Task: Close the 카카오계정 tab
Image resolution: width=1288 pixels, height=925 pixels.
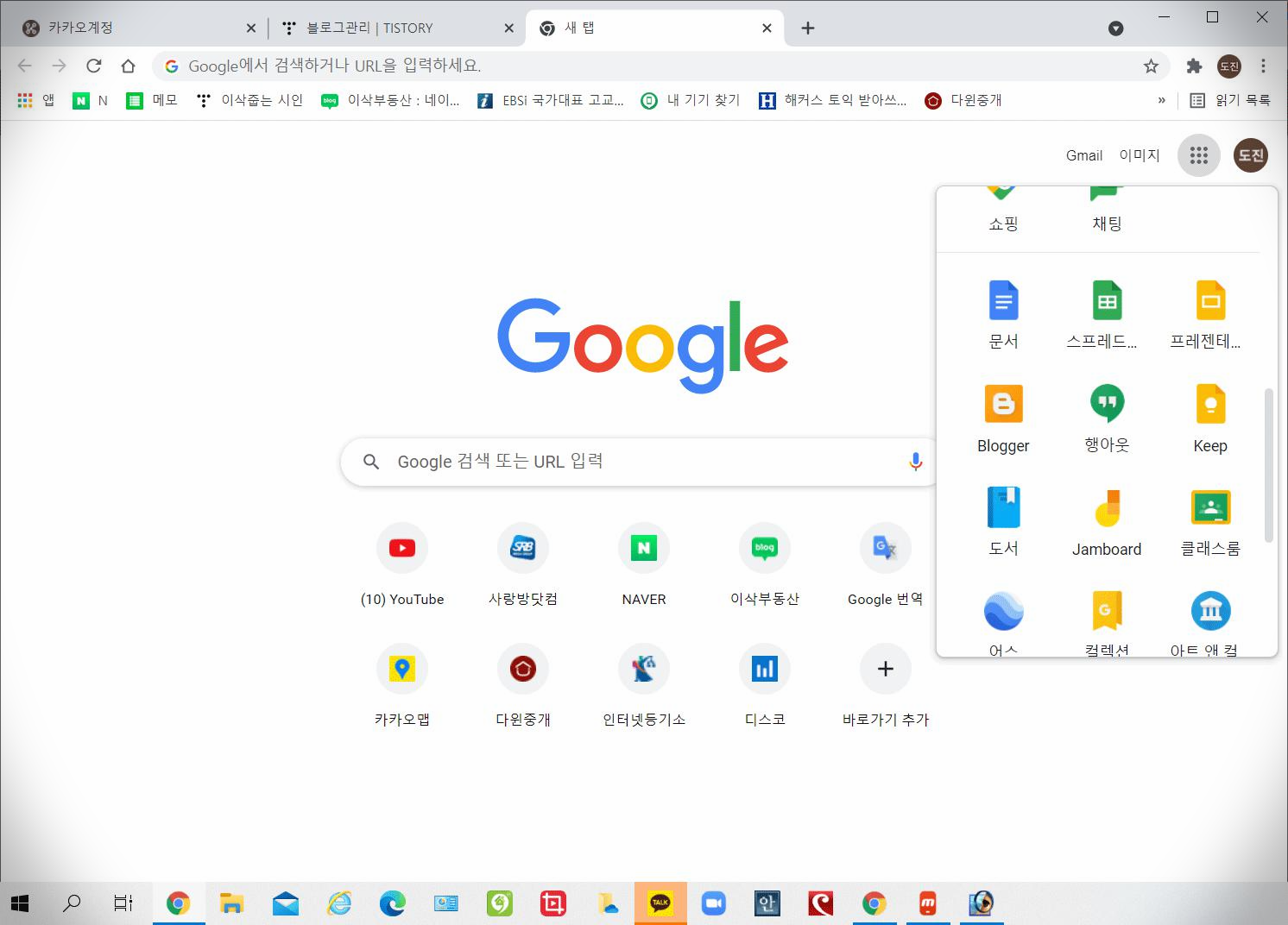Action: click(251, 28)
